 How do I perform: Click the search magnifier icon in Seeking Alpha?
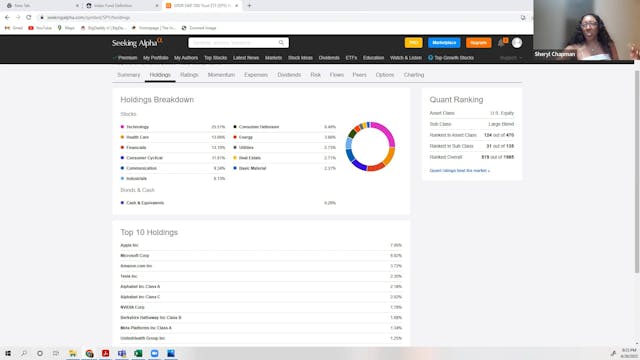[x=281, y=42]
